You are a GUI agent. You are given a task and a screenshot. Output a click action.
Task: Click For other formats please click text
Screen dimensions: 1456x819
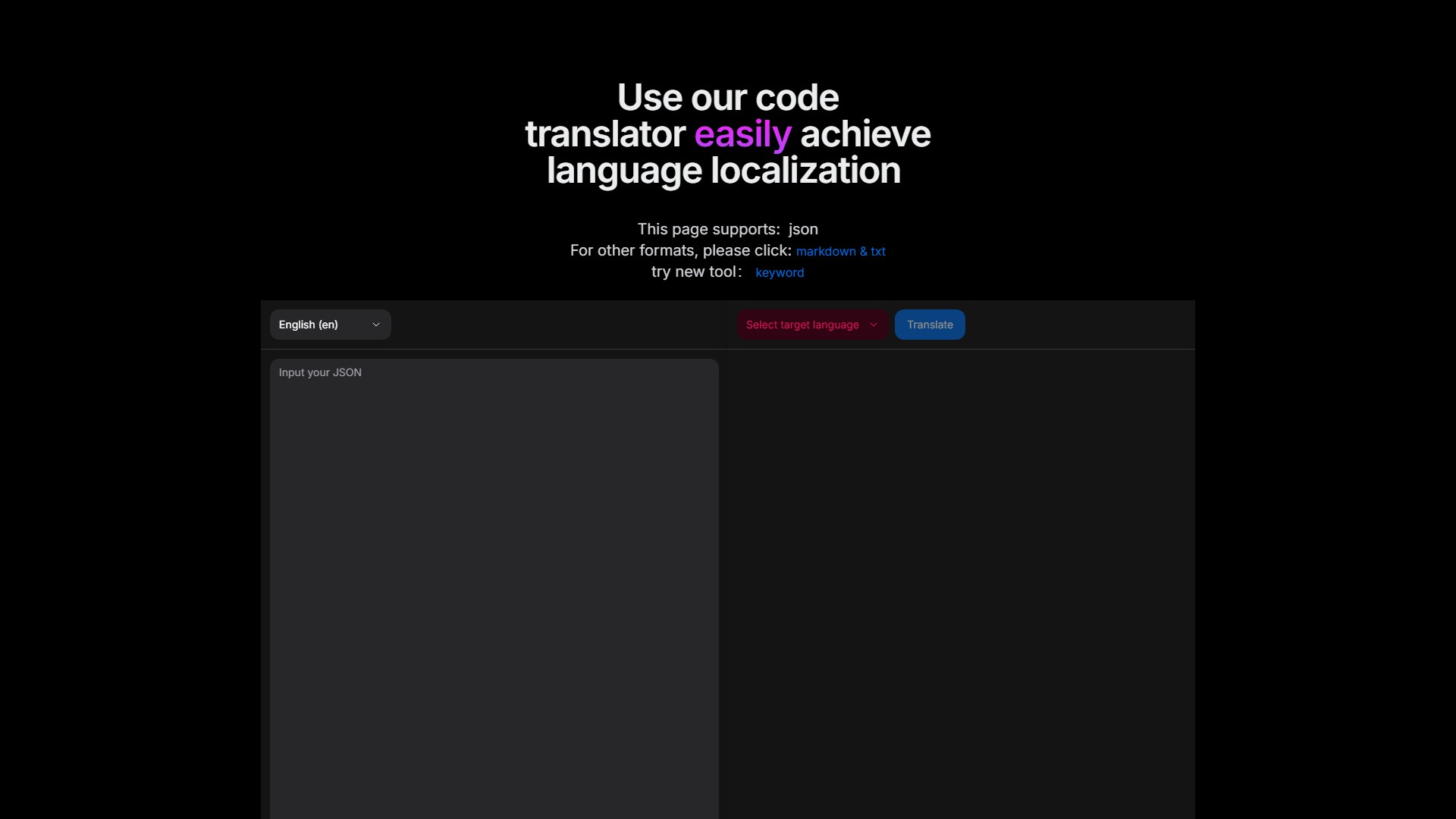[x=680, y=251]
